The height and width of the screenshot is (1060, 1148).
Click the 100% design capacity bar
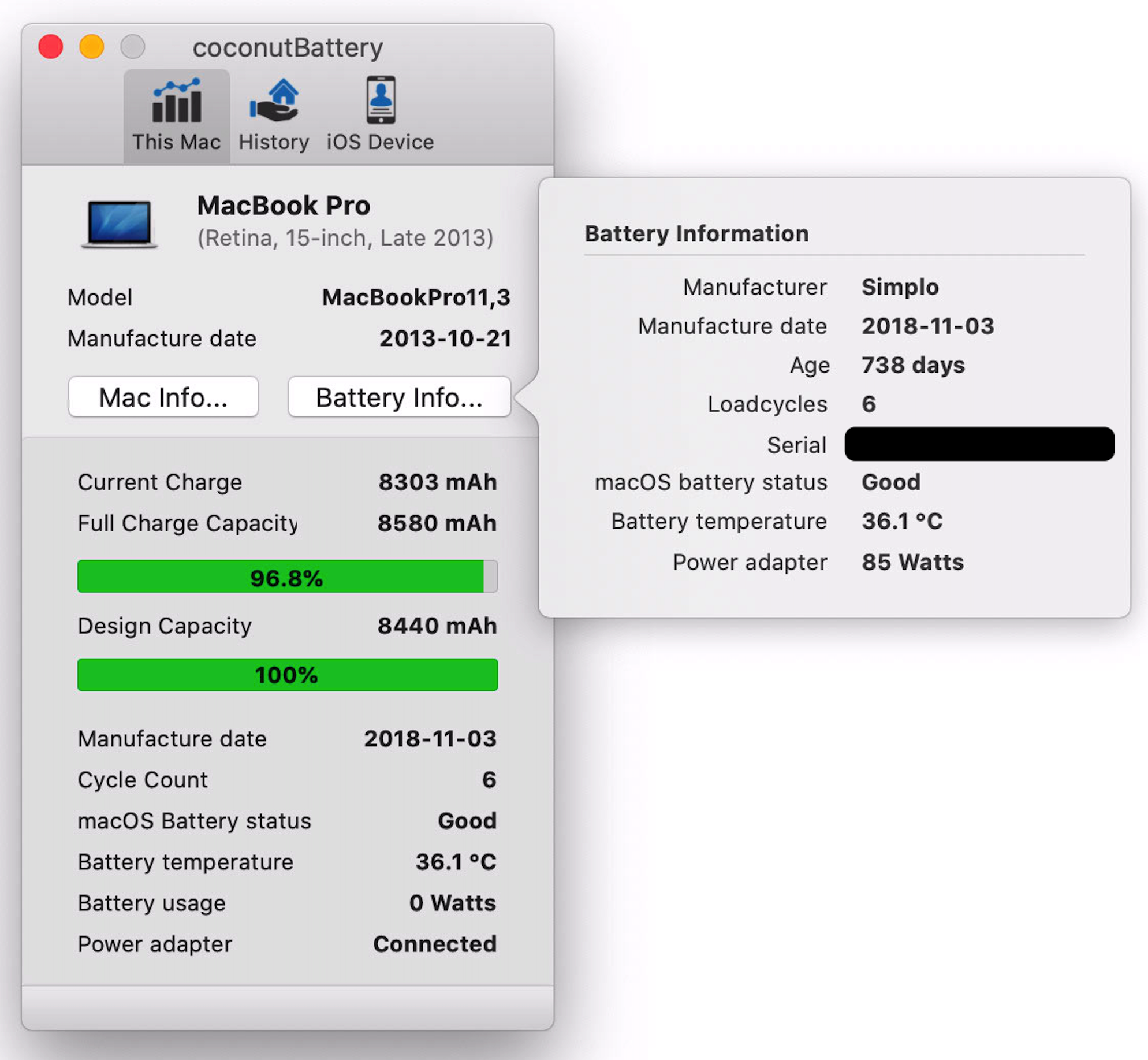click(288, 675)
